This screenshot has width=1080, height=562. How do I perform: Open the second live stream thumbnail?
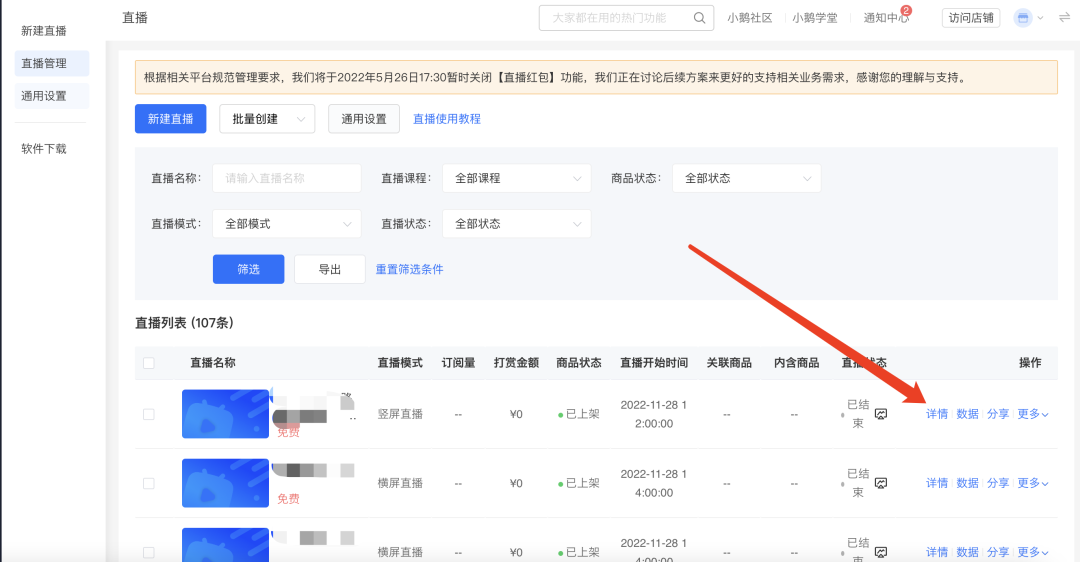(x=225, y=483)
